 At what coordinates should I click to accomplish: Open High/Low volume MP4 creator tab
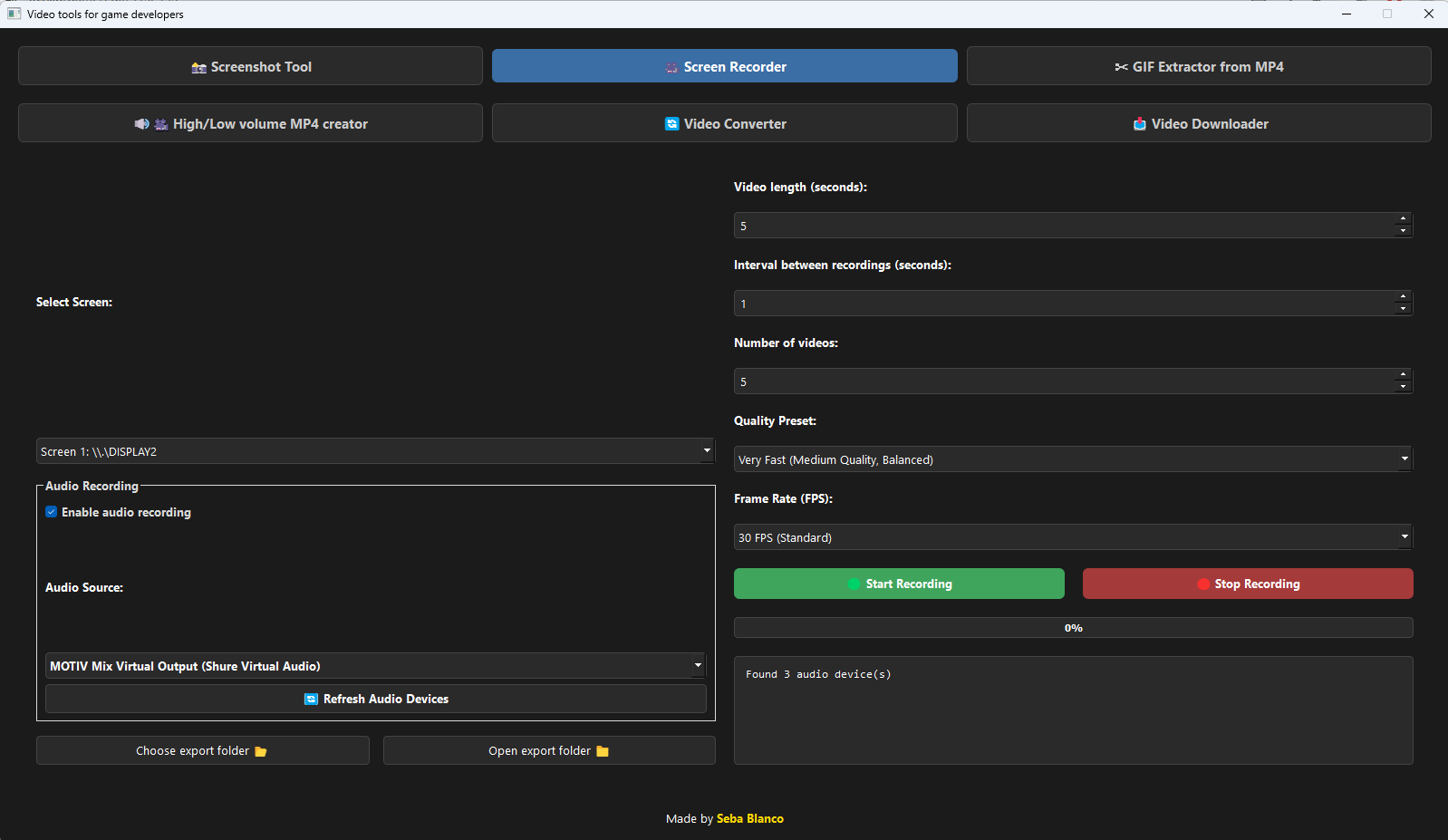[x=250, y=123]
